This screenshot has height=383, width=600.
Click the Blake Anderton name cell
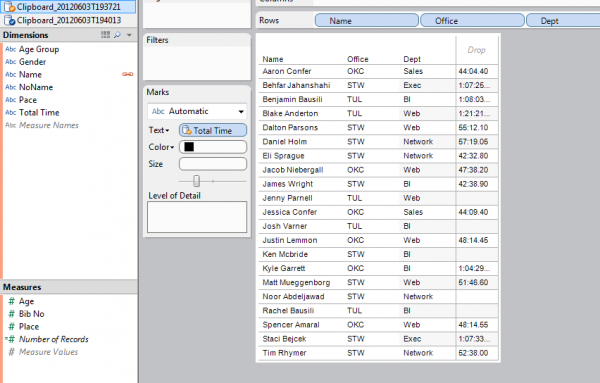coord(290,114)
